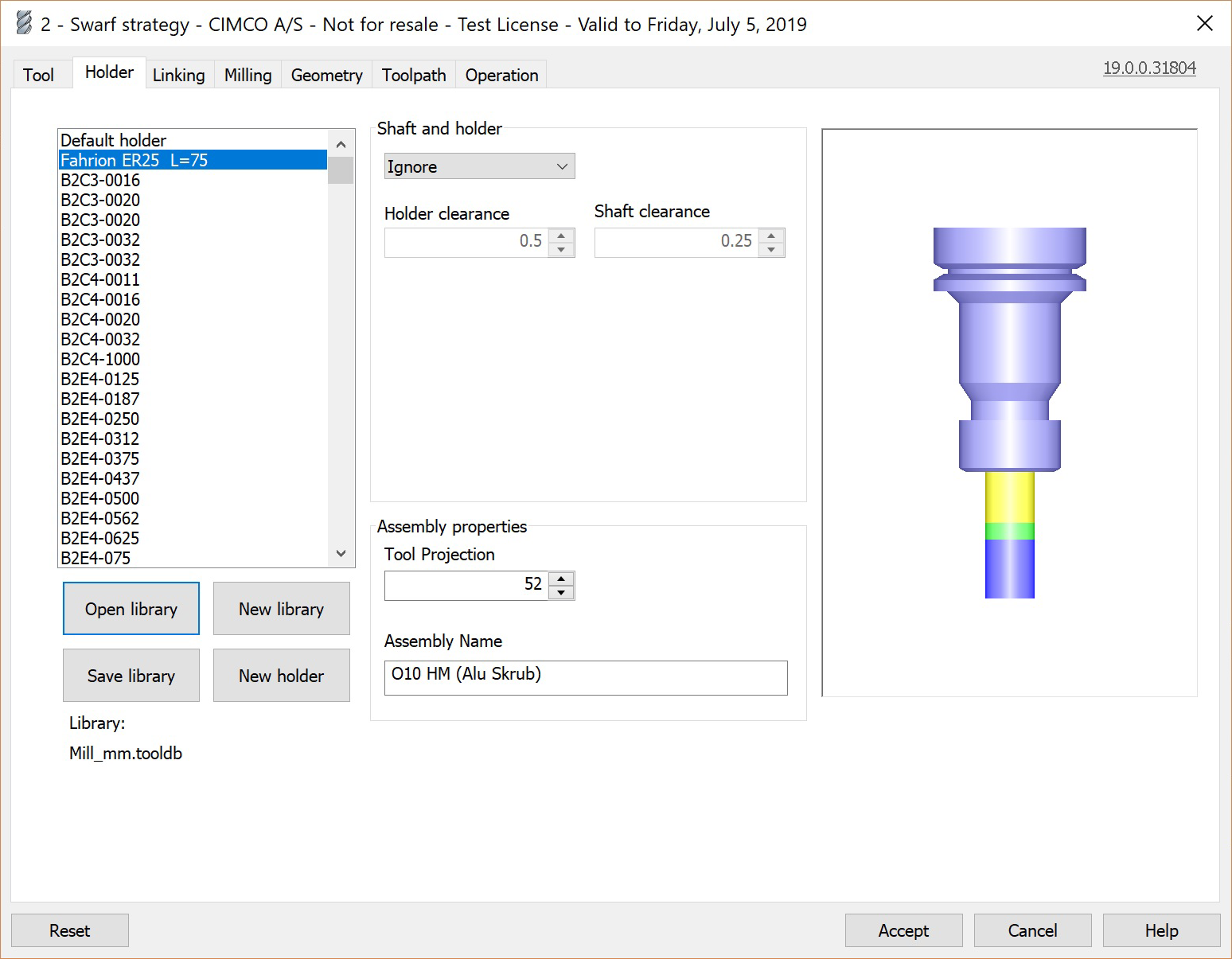Click Holder clearance up arrow
The image size is (1232, 959).
[x=561, y=236]
